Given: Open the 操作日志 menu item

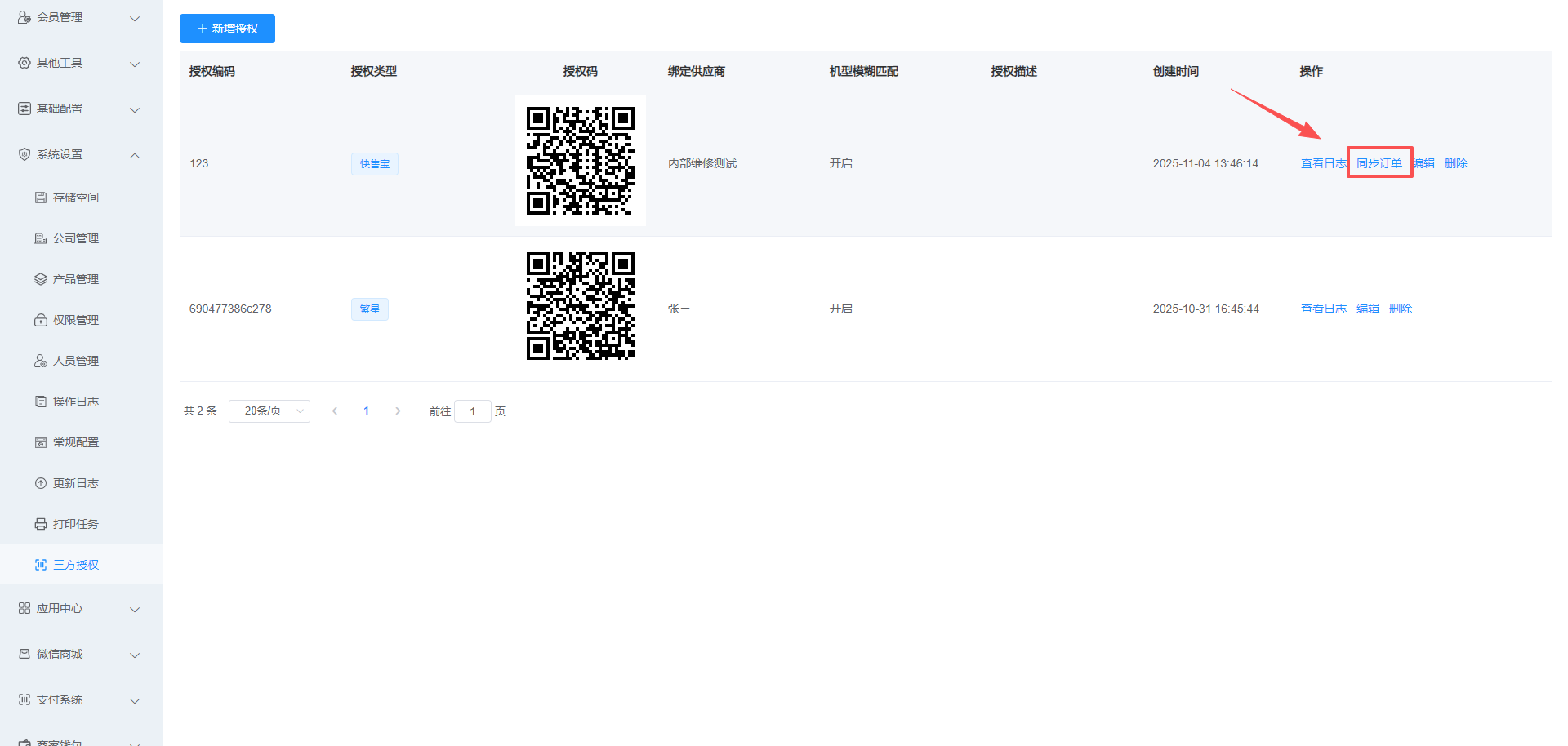Looking at the screenshot, I should [75, 402].
